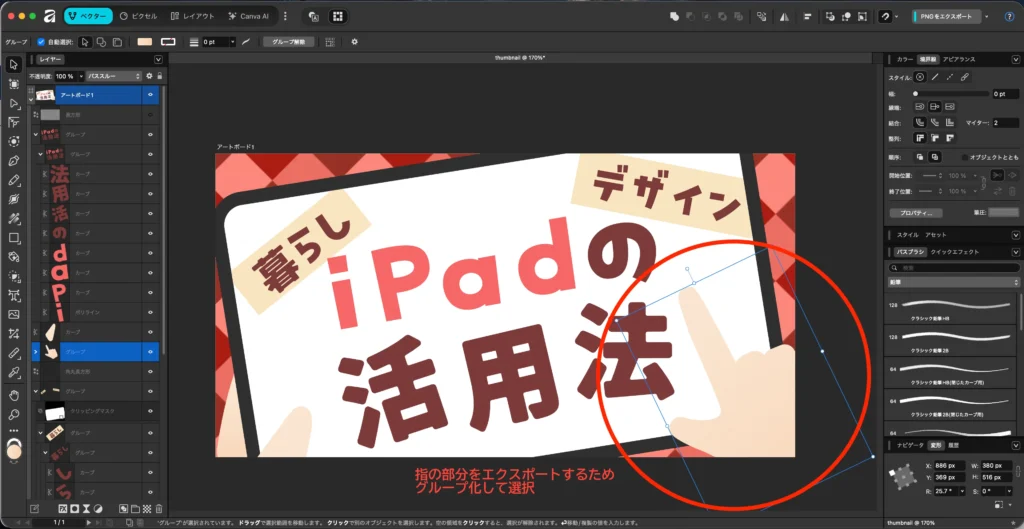Enable the オブジェクトとともに checkbox
Screen dimensions: 1024x529
[x=964, y=157]
